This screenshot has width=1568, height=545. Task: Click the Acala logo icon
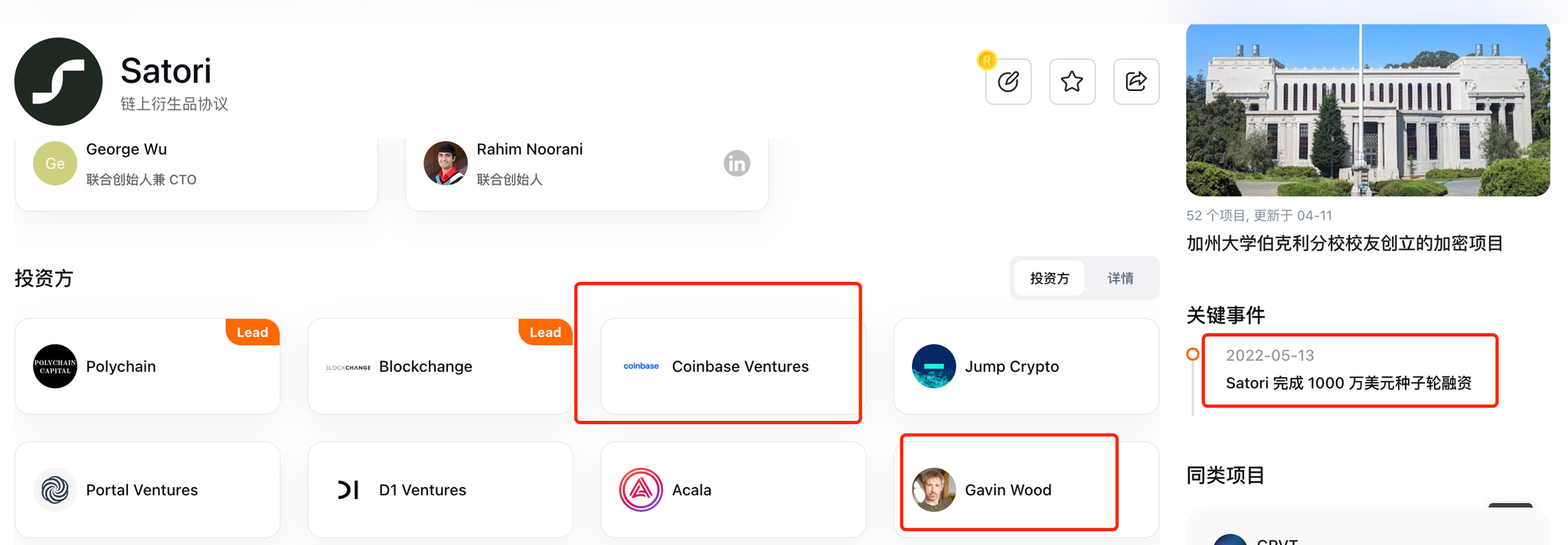641,490
